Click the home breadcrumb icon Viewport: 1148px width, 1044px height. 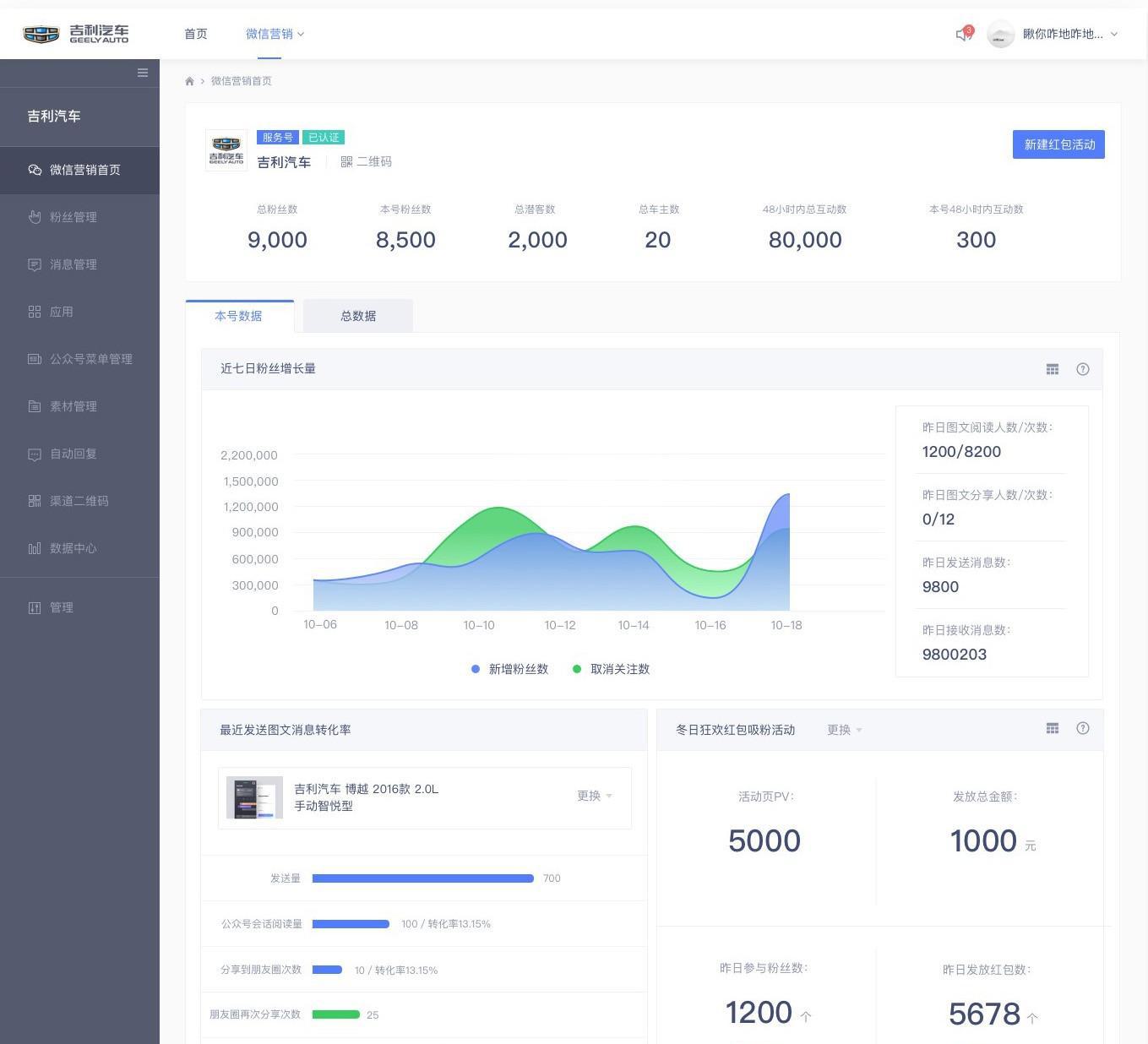pos(189,81)
